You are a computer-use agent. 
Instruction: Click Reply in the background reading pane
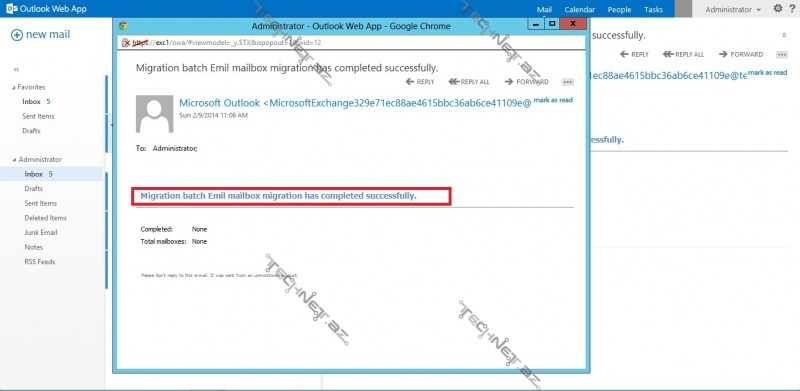[x=634, y=54]
